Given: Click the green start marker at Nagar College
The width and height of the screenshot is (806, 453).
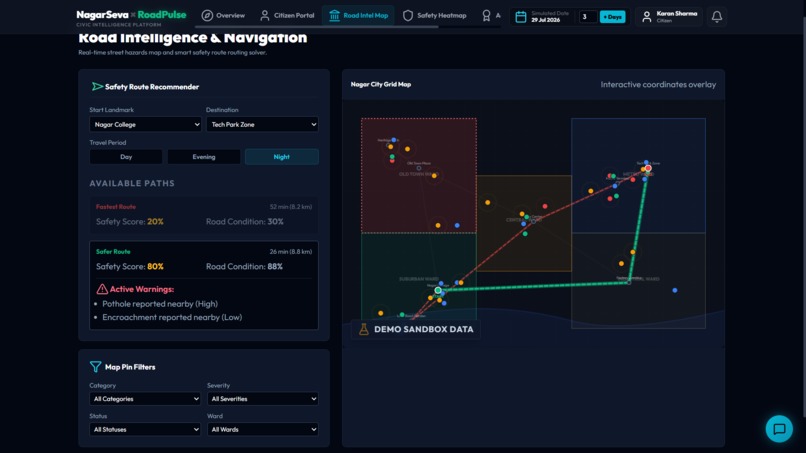Looking at the screenshot, I should click(438, 291).
